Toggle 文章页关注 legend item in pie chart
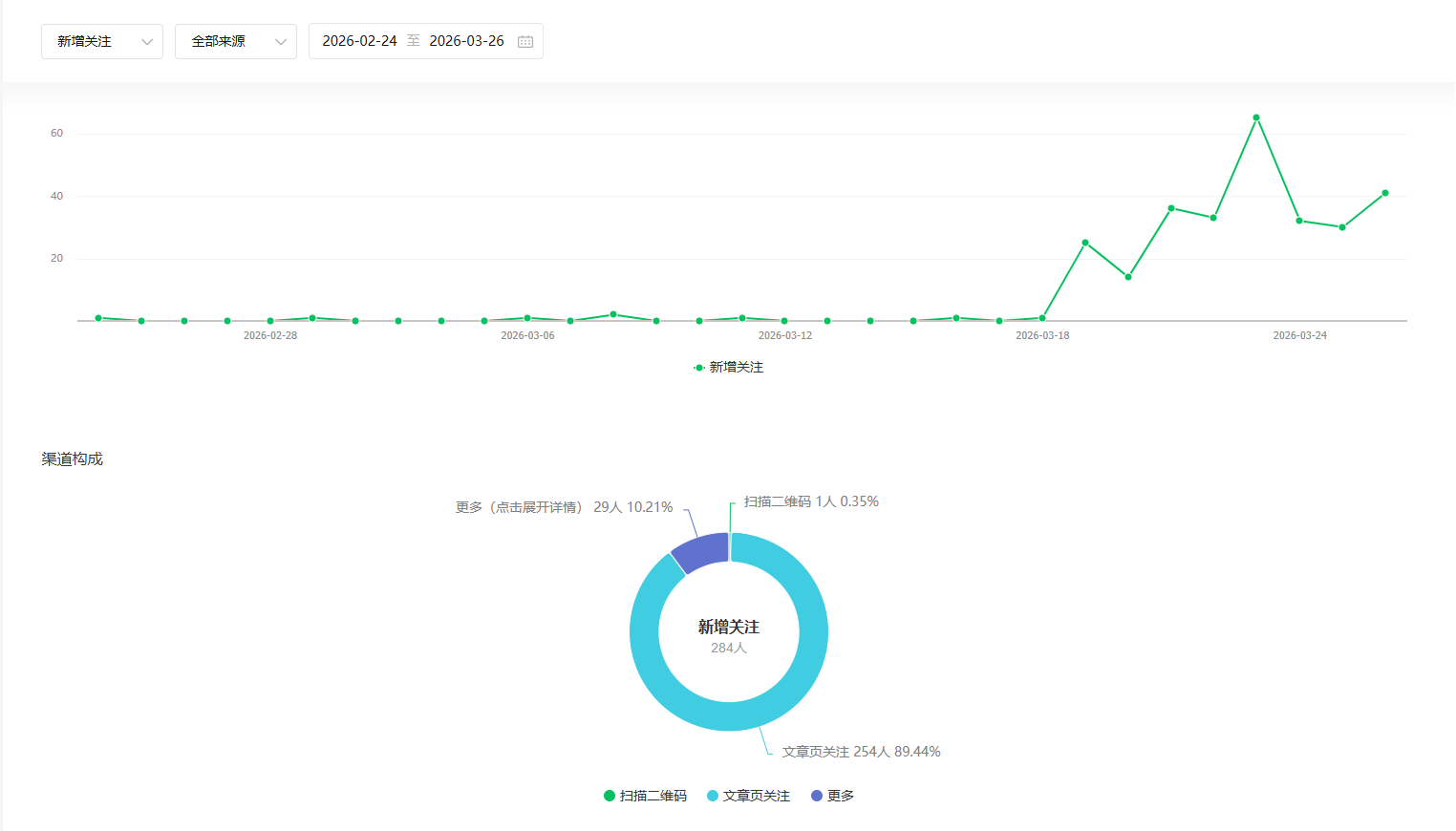Image resolution: width=1456 pixels, height=831 pixels. [x=748, y=796]
